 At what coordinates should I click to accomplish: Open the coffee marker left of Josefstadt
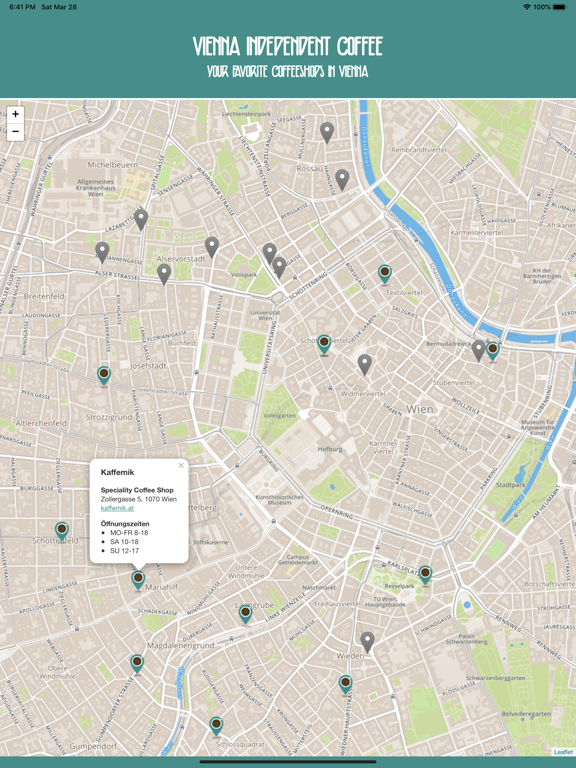click(103, 376)
